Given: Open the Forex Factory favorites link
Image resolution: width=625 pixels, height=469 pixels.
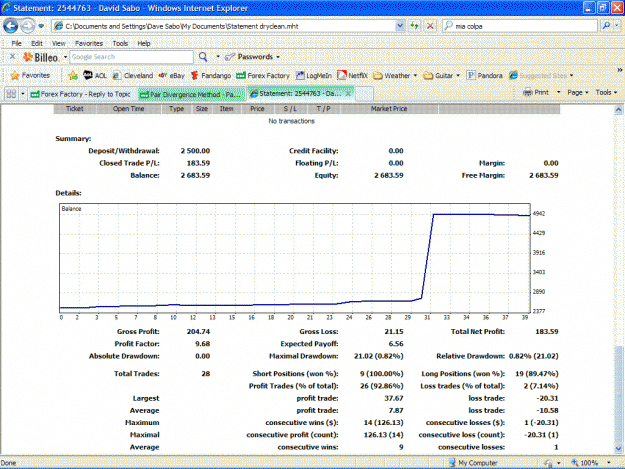Looking at the screenshot, I should [x=263, y=75].
